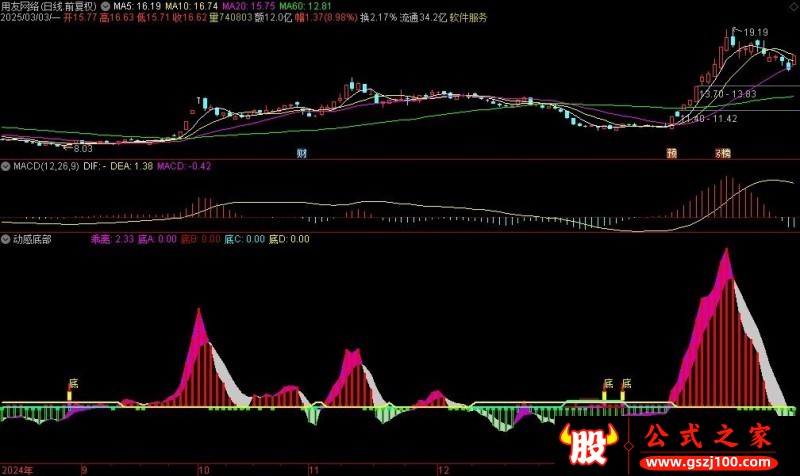Viewport: 800px width, 476px height.
Task: Click the high price 高16.63
Action: (x=116, y=18)
